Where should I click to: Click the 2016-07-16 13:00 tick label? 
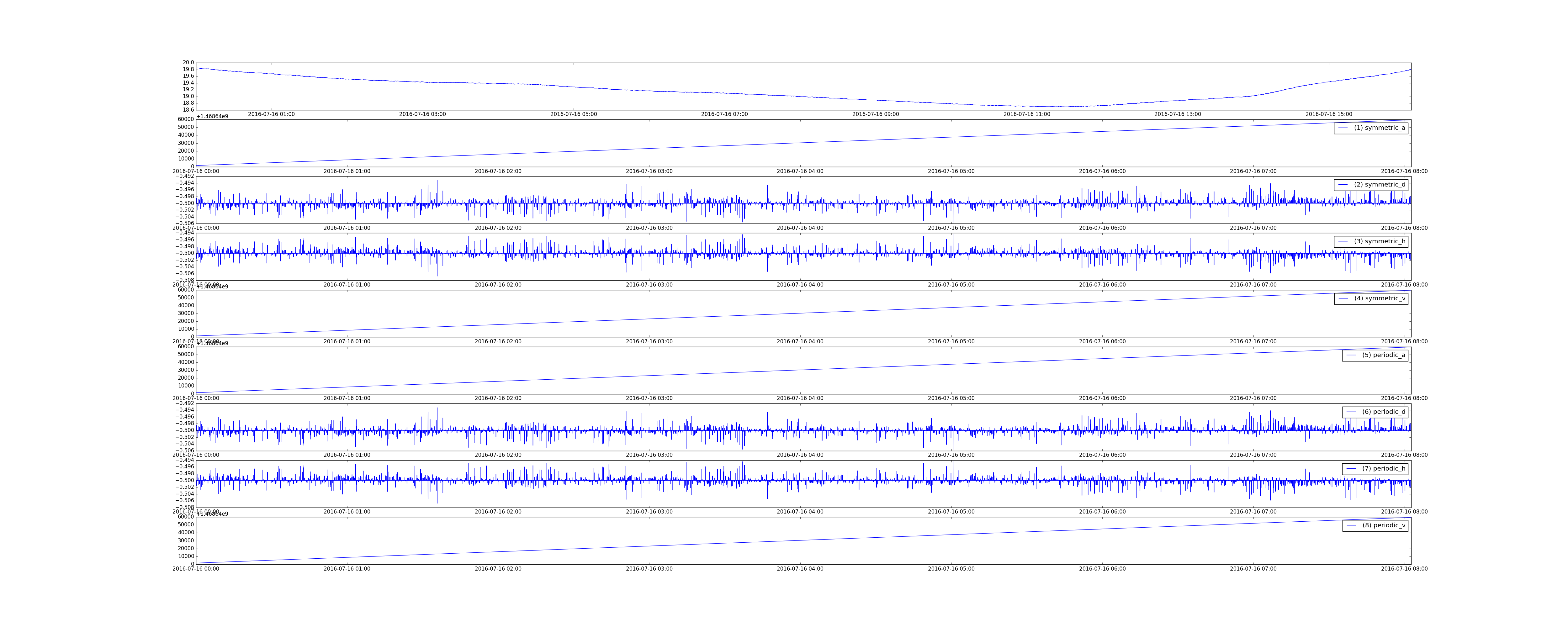[1177, 114]
